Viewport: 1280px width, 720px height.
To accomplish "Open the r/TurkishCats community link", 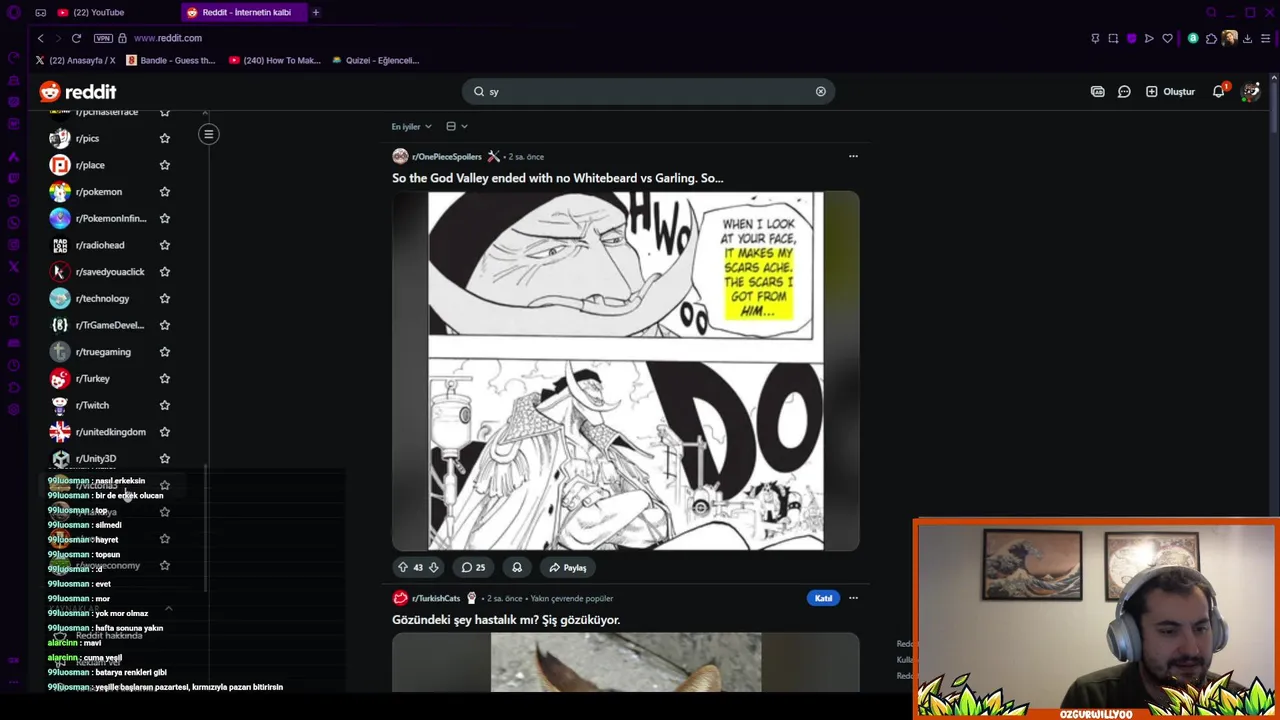I will point(436,598).
